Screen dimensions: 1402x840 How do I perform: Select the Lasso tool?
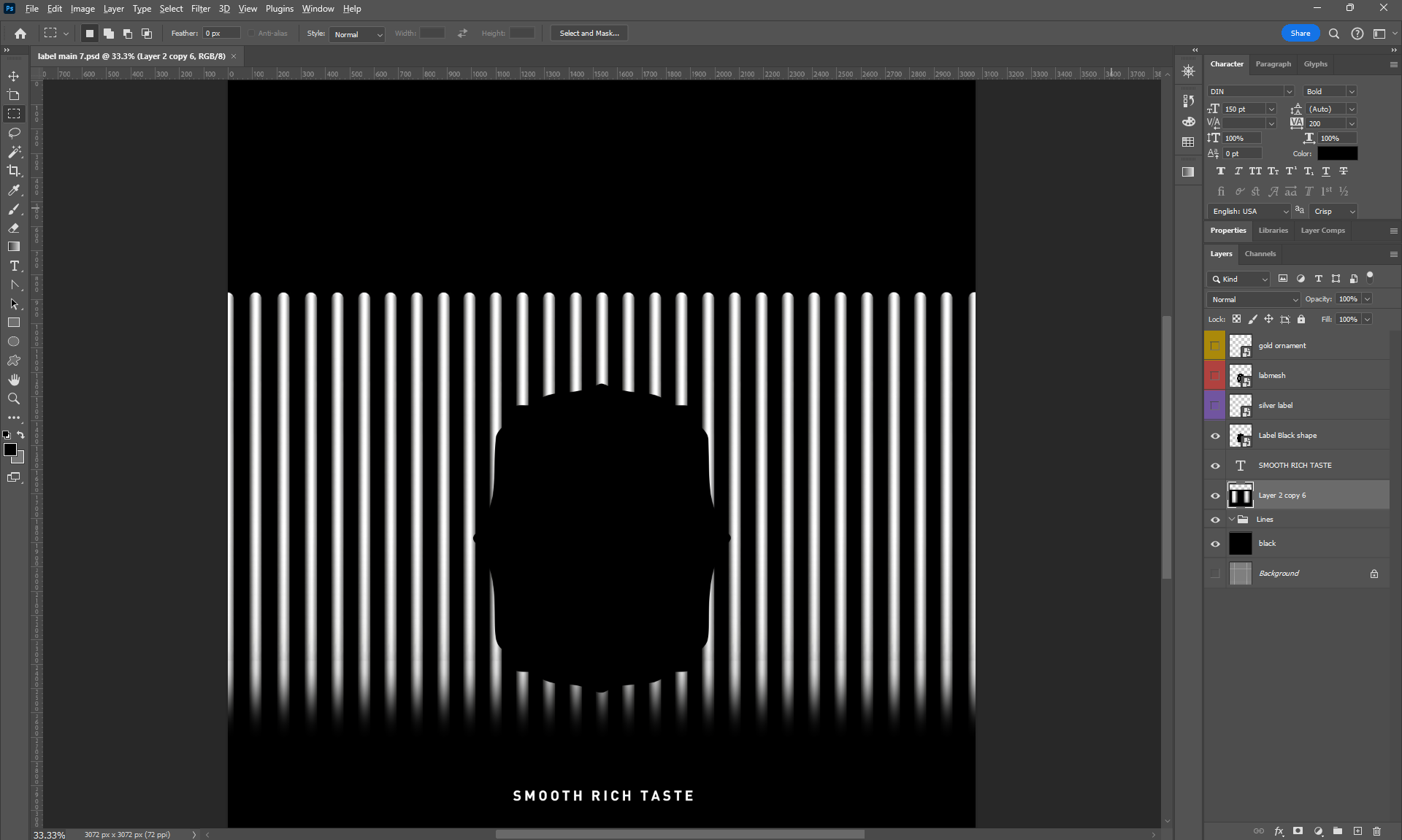point(14,133)
